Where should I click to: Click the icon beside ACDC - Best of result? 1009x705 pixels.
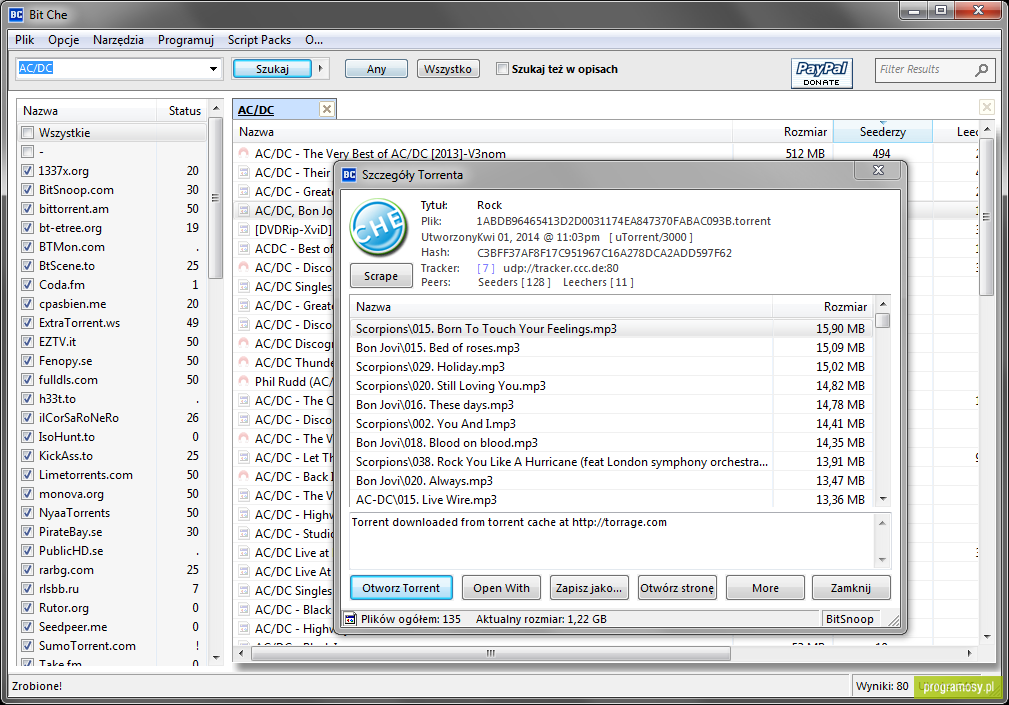(x=243, y=248)
